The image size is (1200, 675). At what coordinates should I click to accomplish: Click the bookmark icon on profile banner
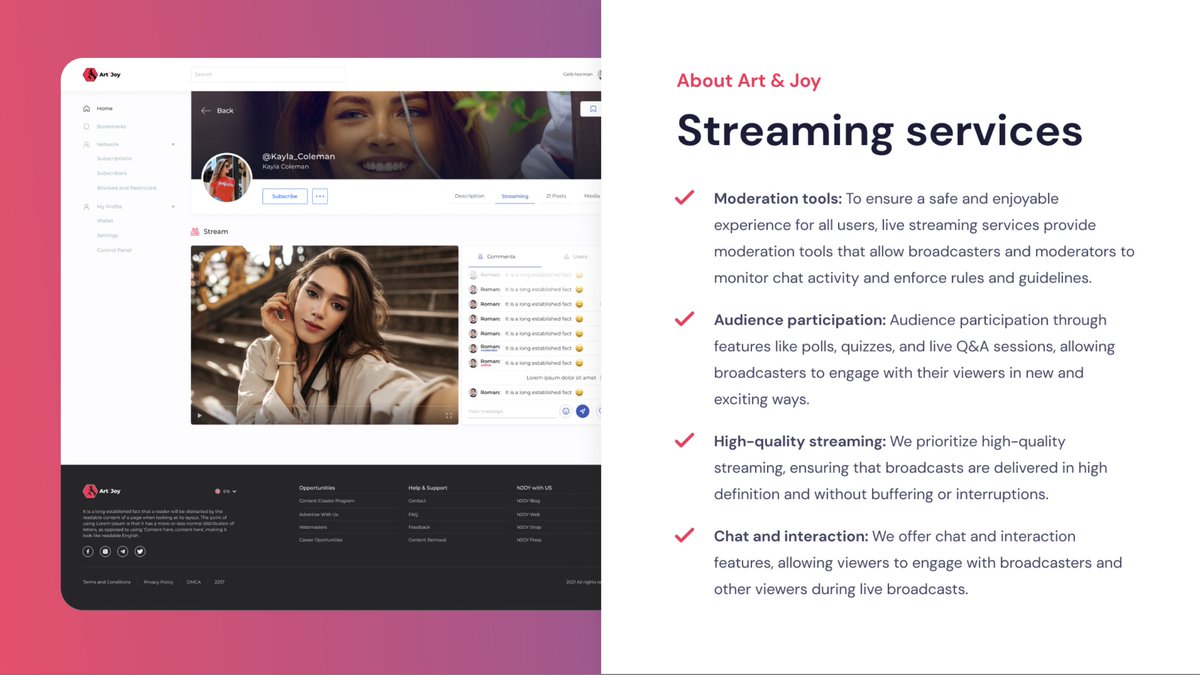(593, 109)
